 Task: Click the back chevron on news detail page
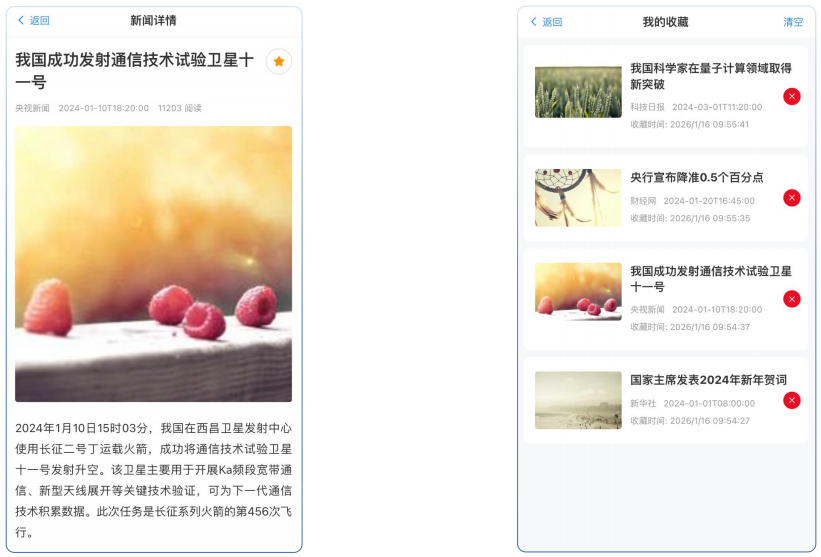click(x=21, y=20)
